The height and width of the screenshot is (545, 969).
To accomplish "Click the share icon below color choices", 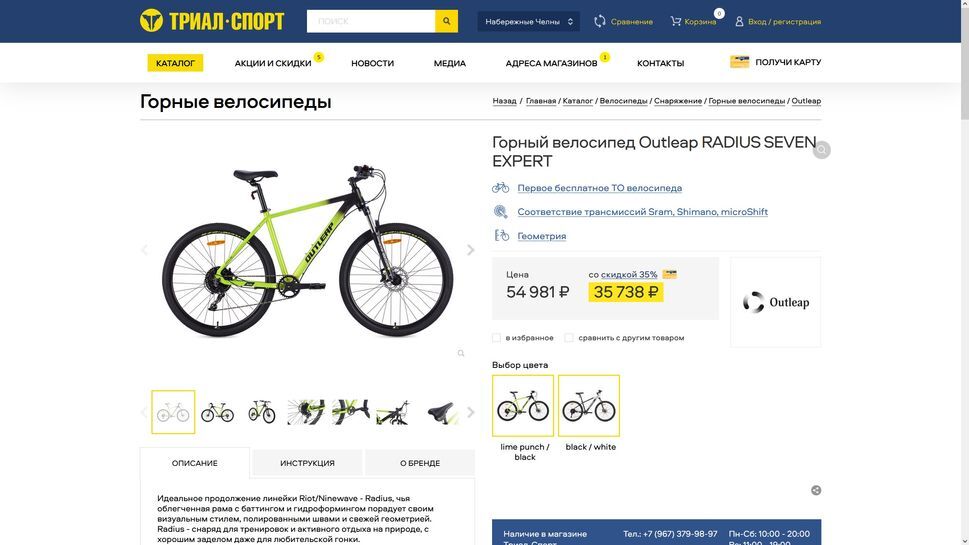I will pos(816,490).
